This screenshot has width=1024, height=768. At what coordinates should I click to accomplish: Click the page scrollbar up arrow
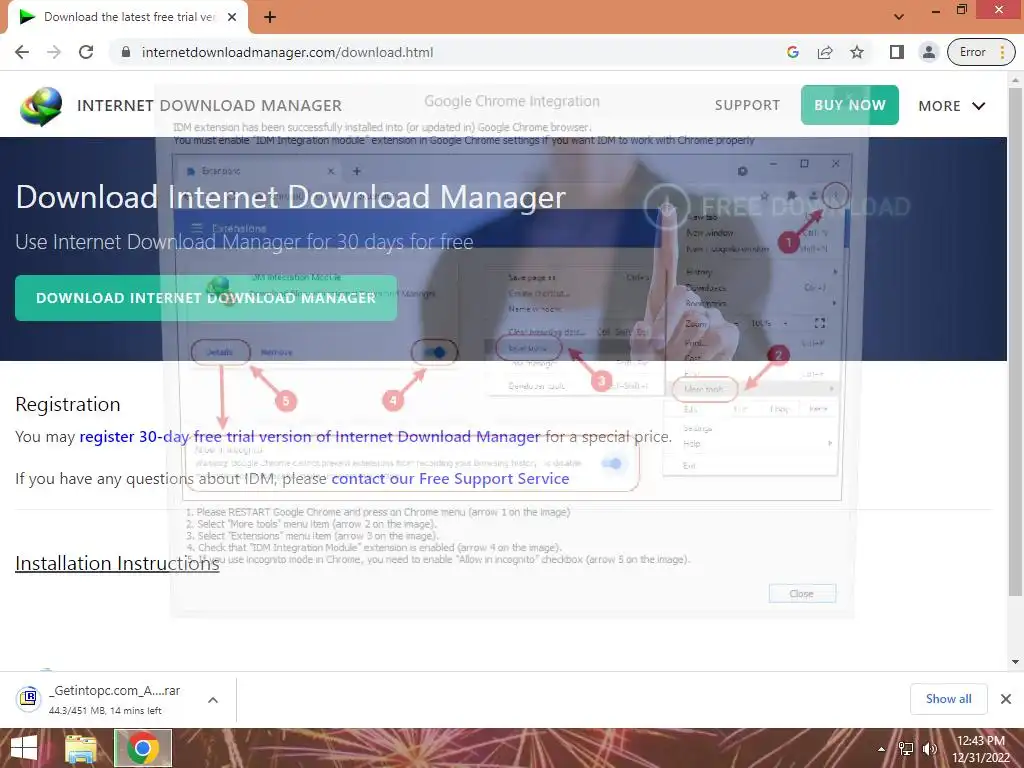point(1015,80)
